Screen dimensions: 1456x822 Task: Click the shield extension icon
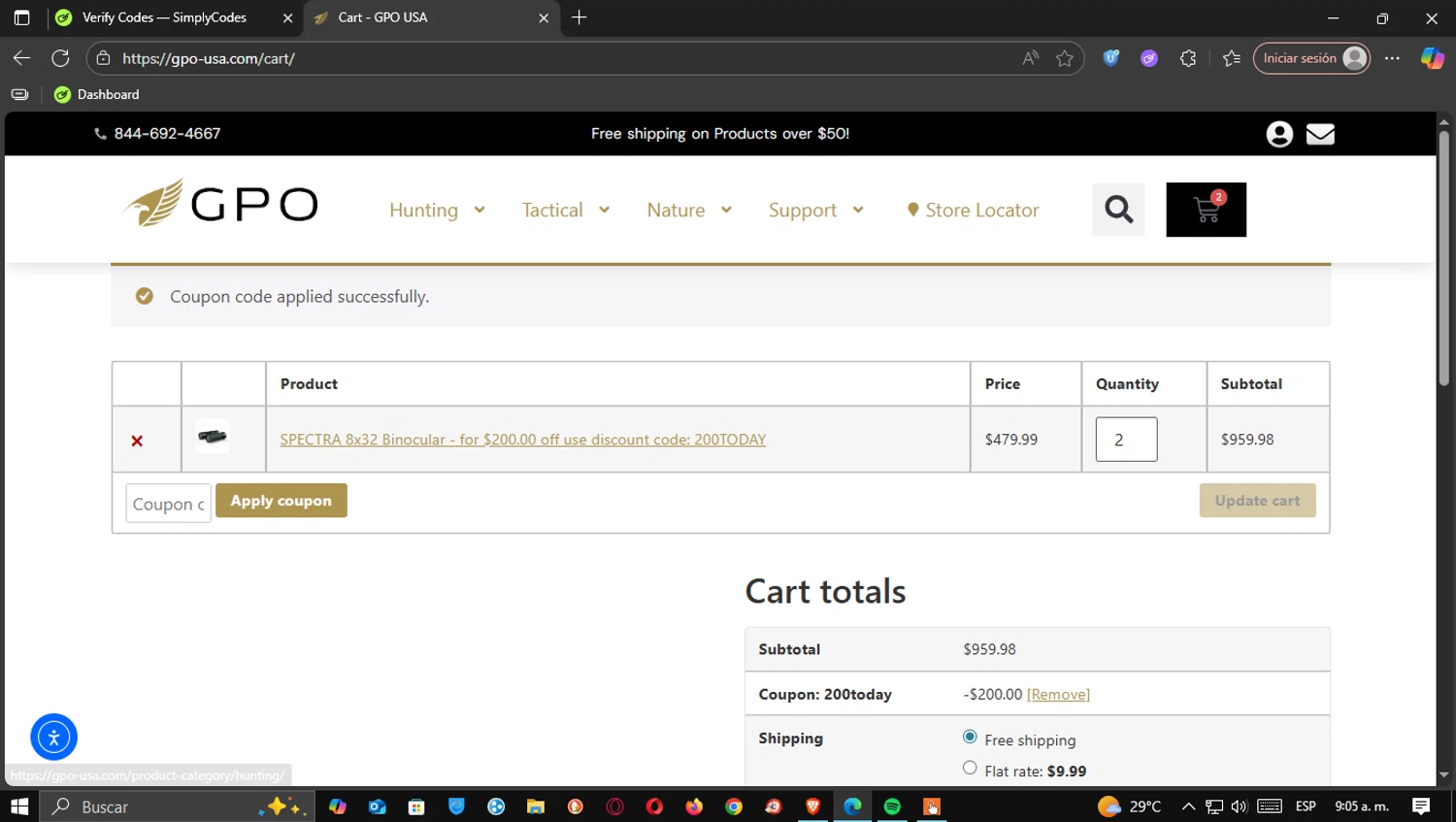[x=1111, y=58]
